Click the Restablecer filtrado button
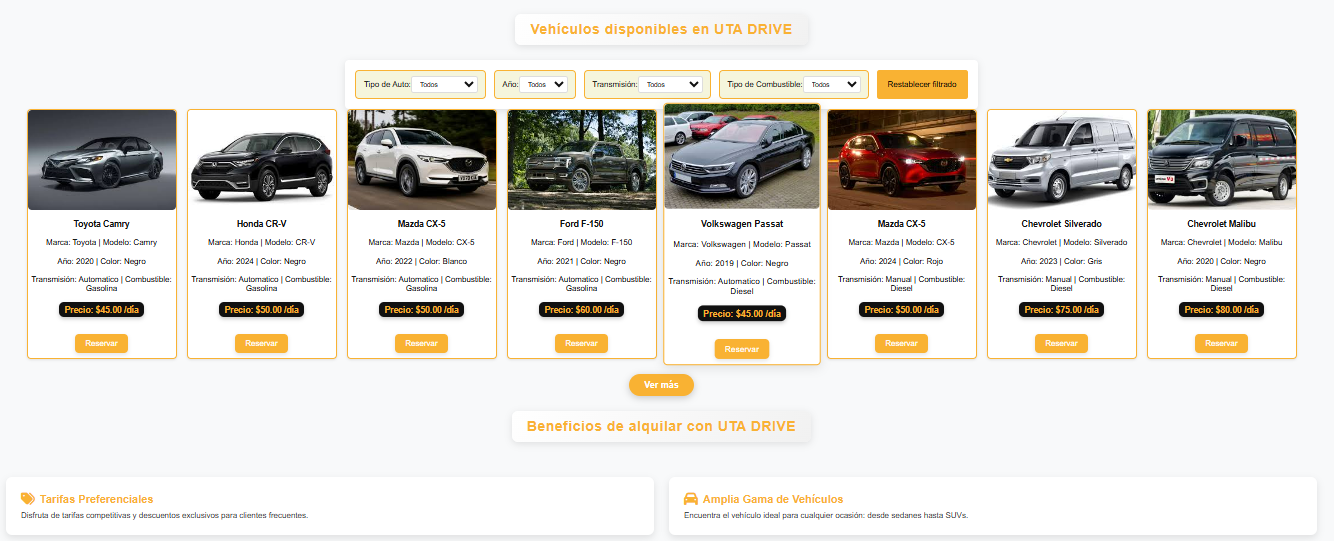 tap(922, 84)
